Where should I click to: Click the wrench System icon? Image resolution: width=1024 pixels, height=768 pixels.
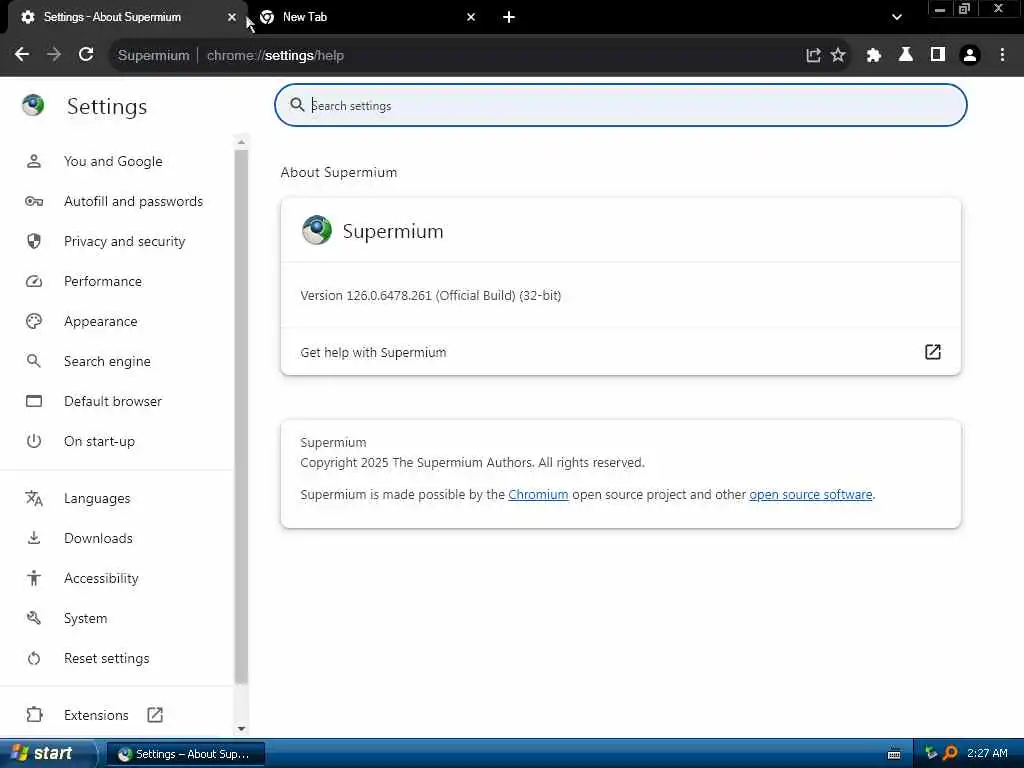tap(34, 618)
